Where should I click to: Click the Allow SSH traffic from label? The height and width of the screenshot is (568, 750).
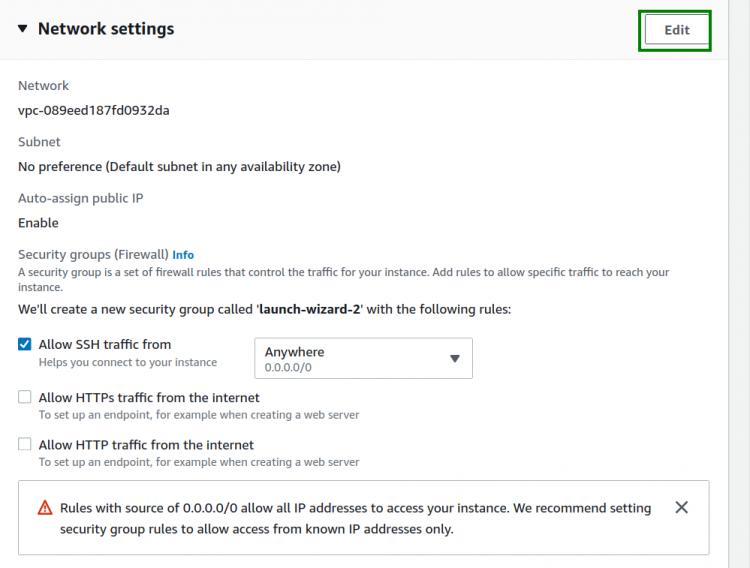point(105,344)
